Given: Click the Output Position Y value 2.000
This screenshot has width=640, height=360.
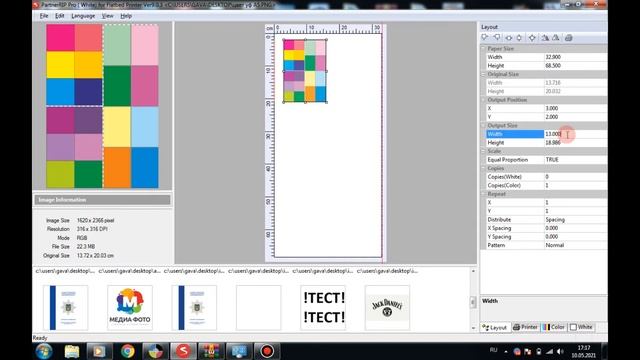Looking at the screenshot, I should 576,117.
